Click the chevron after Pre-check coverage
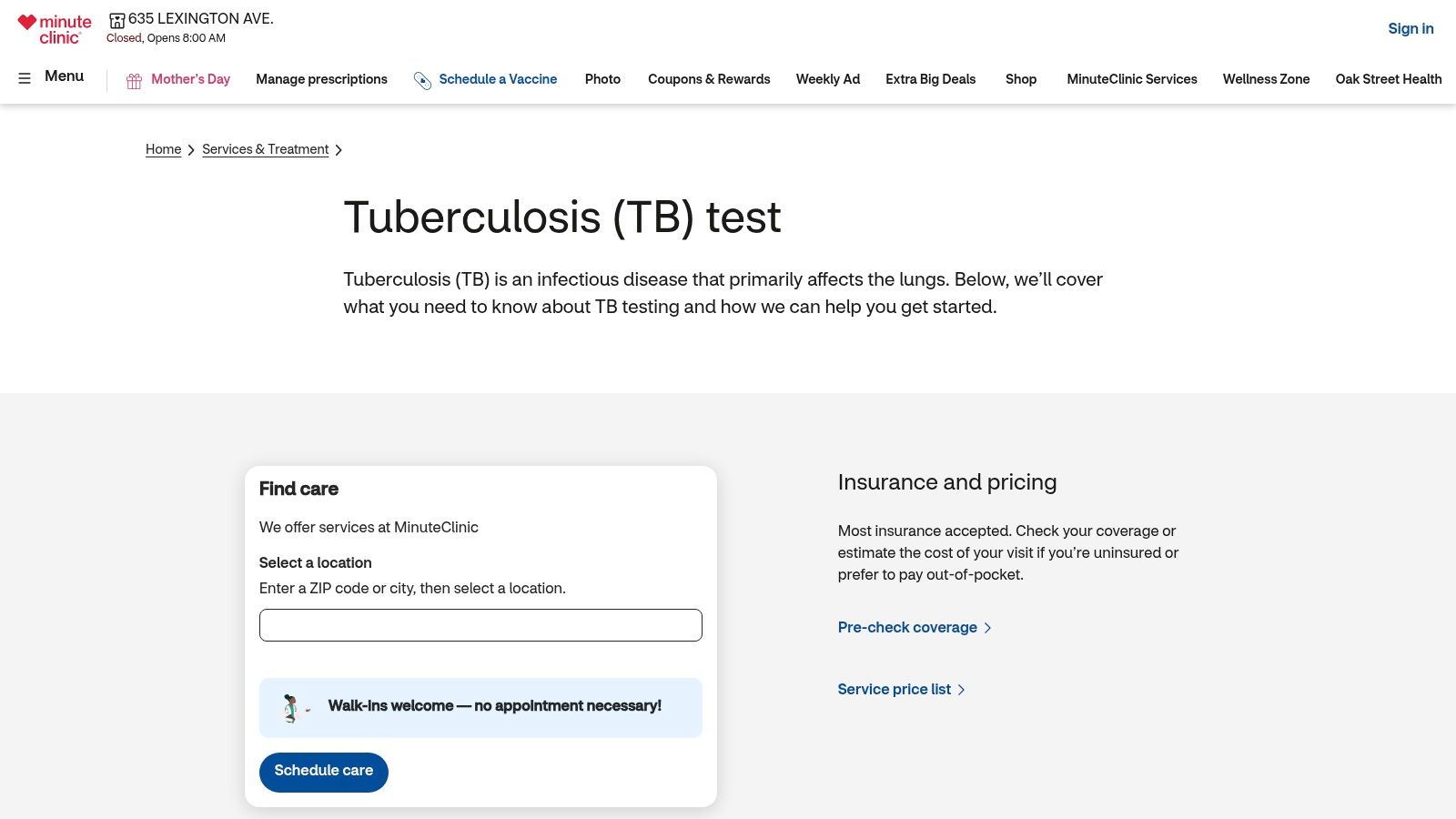This screenshot has width=1456, height=819. 987,628
